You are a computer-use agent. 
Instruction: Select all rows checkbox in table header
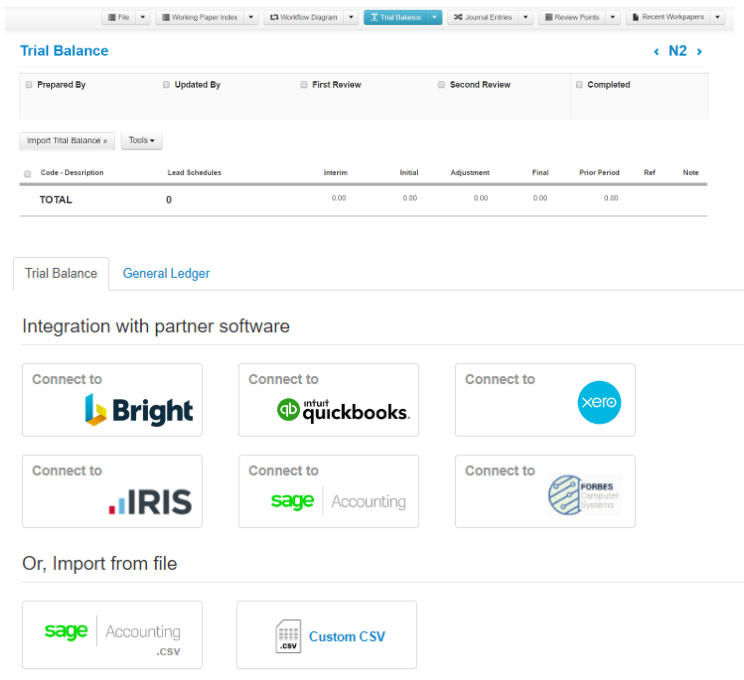click(x=27, y=173)
